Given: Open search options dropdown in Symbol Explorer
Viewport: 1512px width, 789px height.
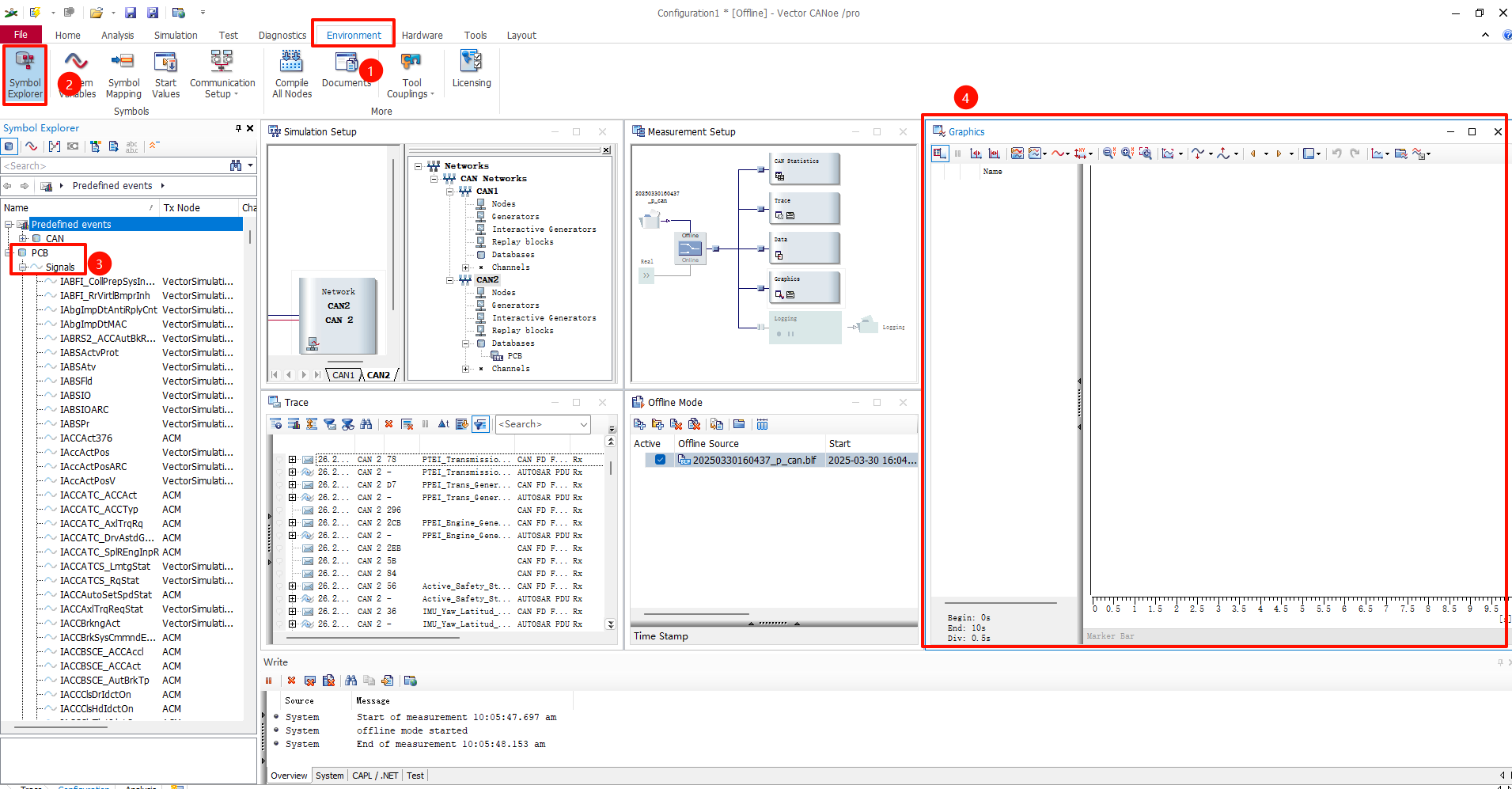Looking at the screenshot, I should point(251,165).
